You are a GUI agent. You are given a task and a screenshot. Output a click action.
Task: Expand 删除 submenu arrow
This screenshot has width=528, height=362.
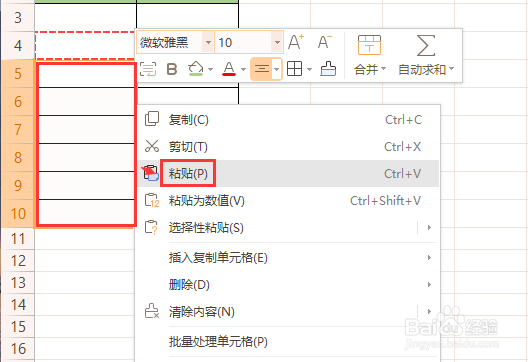[429, 285]
